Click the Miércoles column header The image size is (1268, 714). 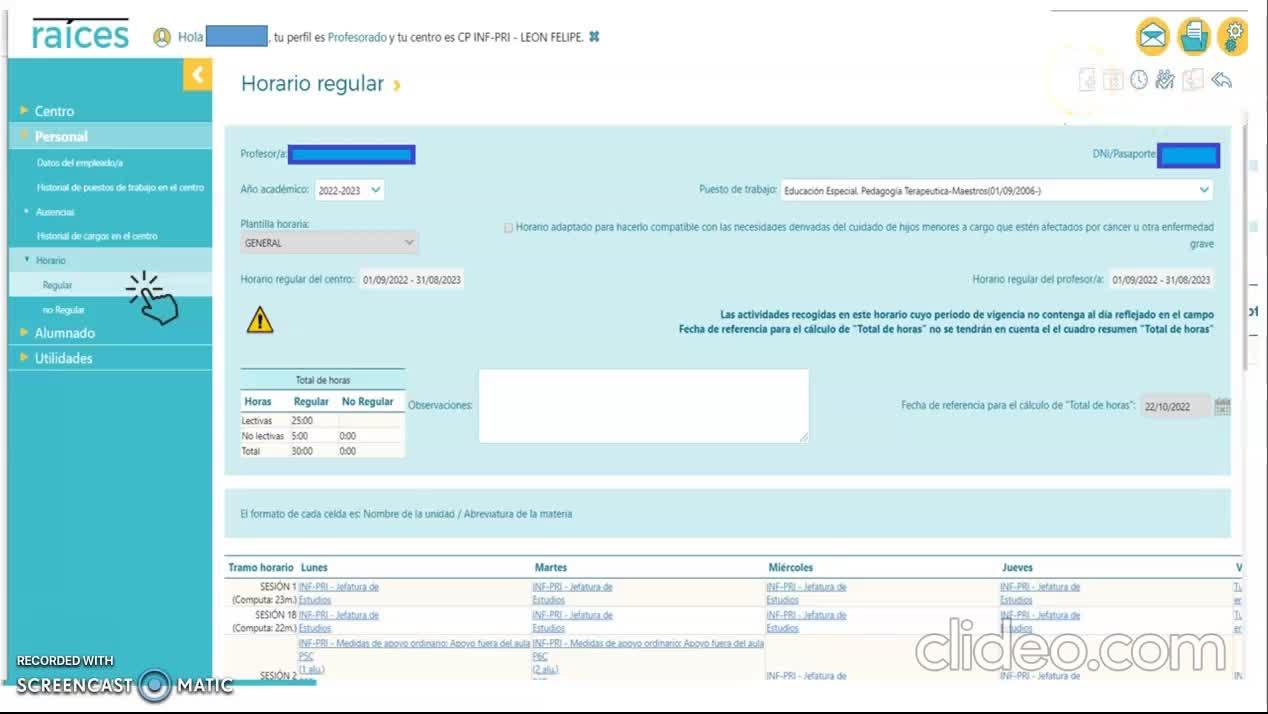(x=790, y=567)
